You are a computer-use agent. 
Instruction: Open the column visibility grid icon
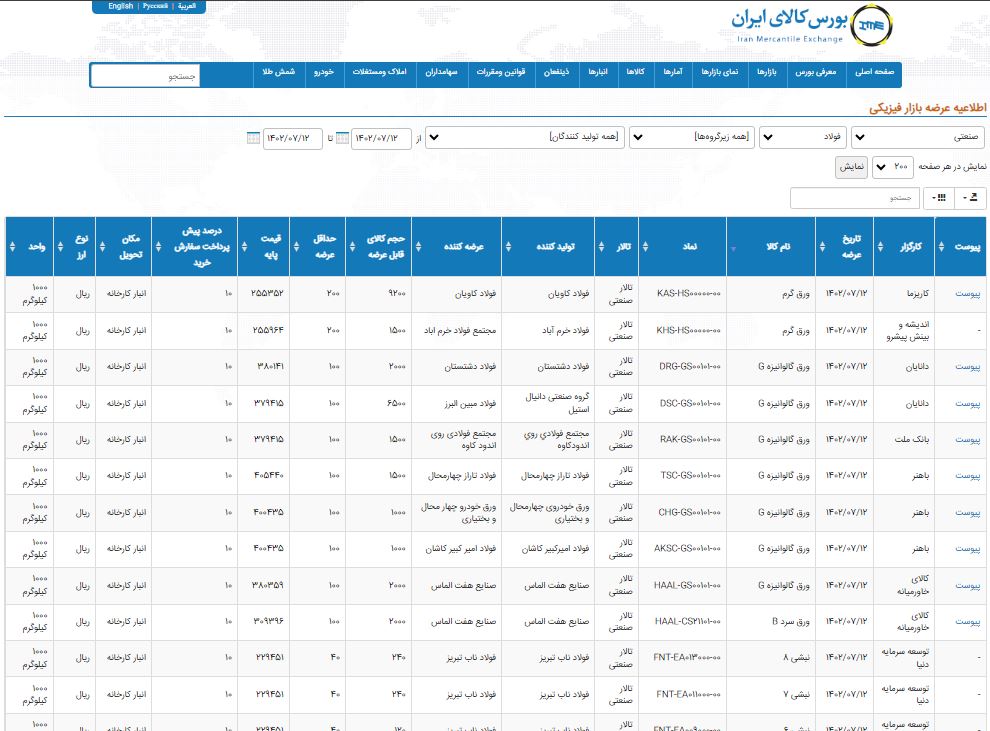coord(939,198)
